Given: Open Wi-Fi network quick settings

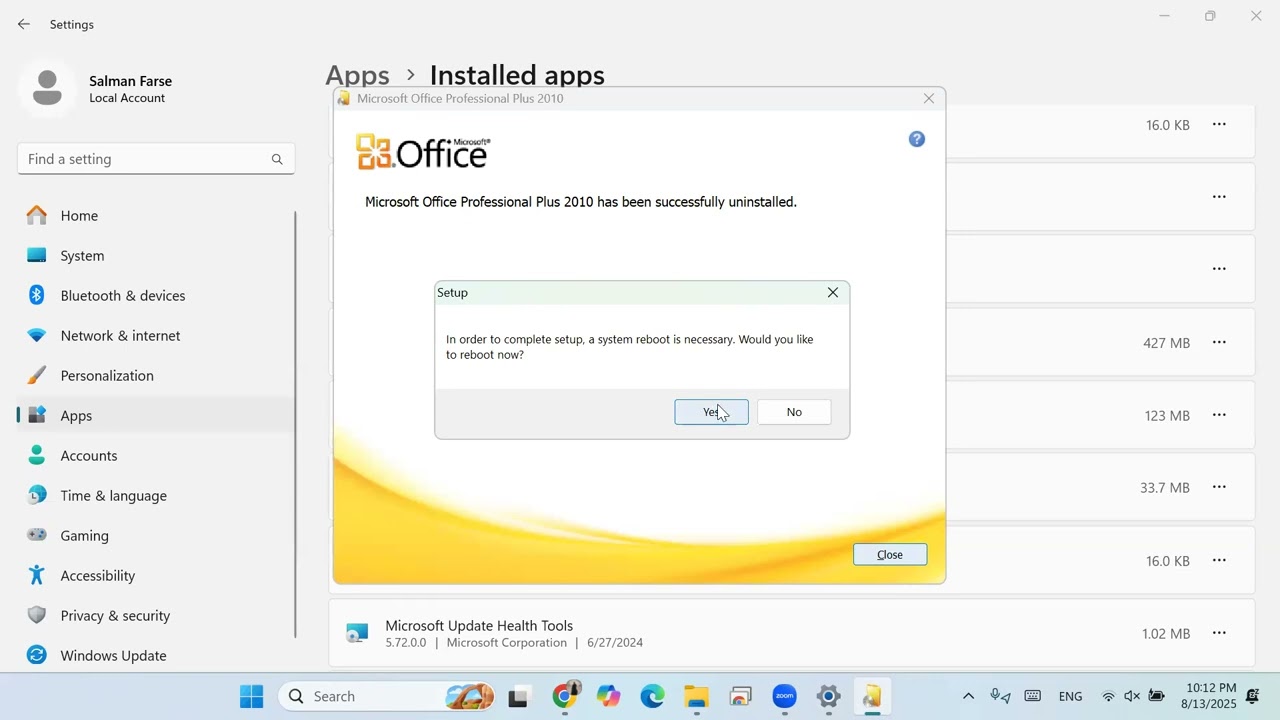Looking at the screenshot, I should click(x=1108, y=696).
